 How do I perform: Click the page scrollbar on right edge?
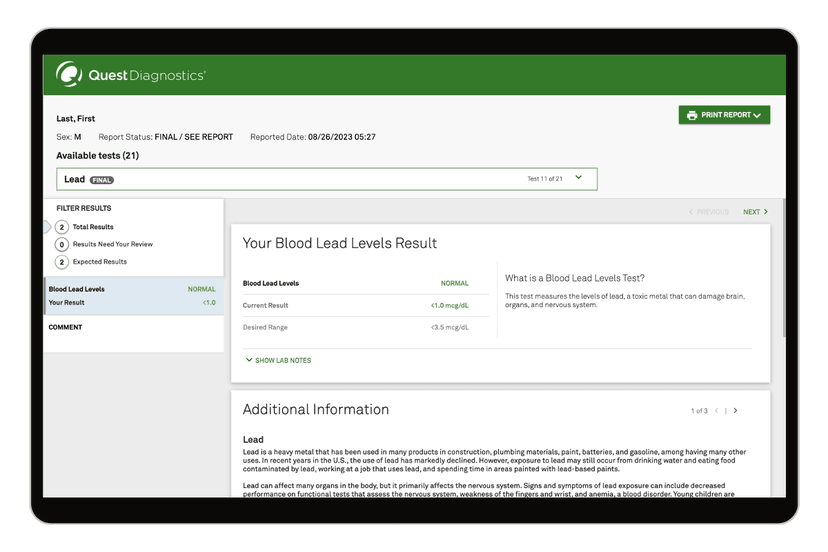pyautogui.click(x=784, y=270)
